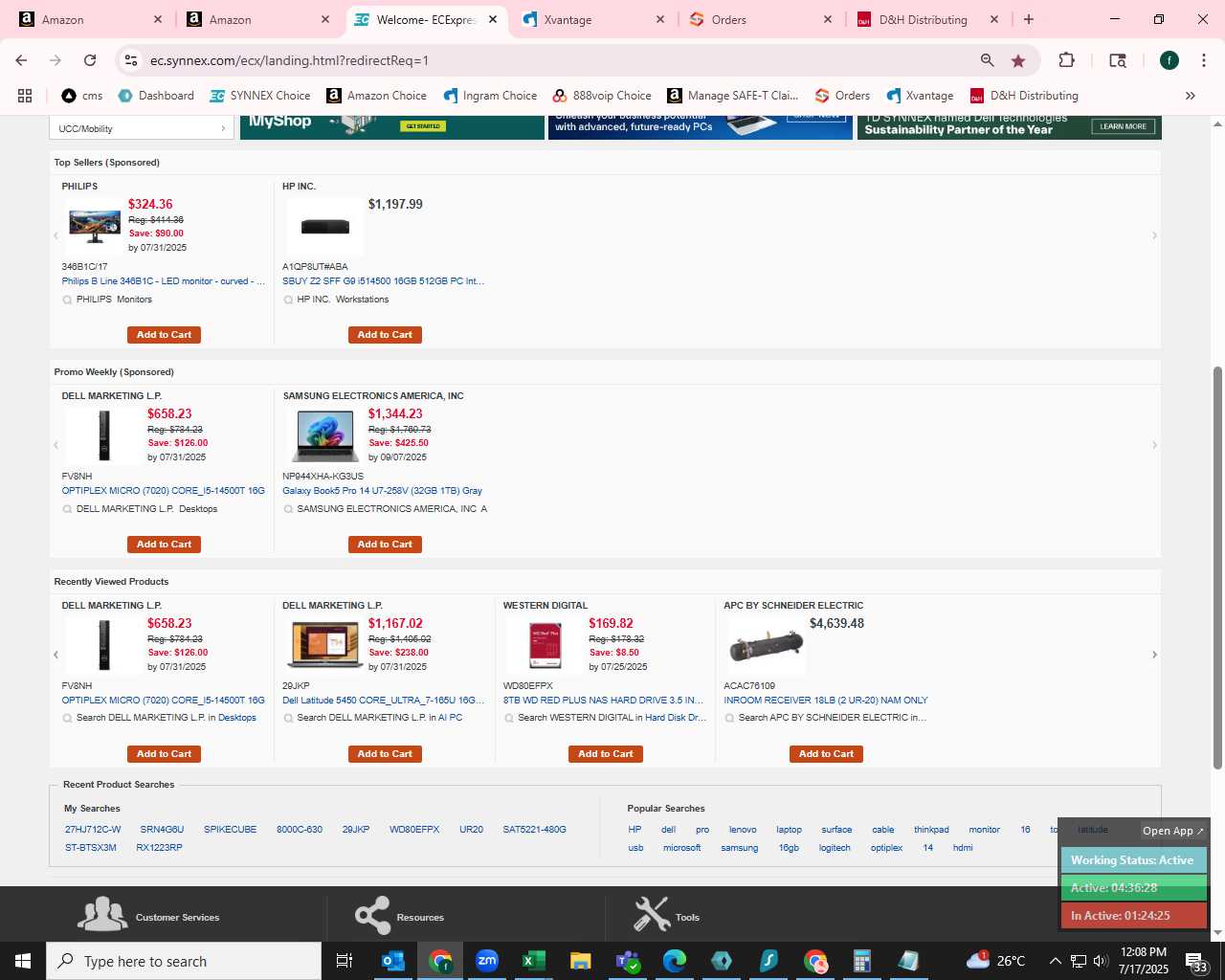Click the vertical page scrollbar
Viewport: 1225px width, 980px height.
click(1217, 567)
